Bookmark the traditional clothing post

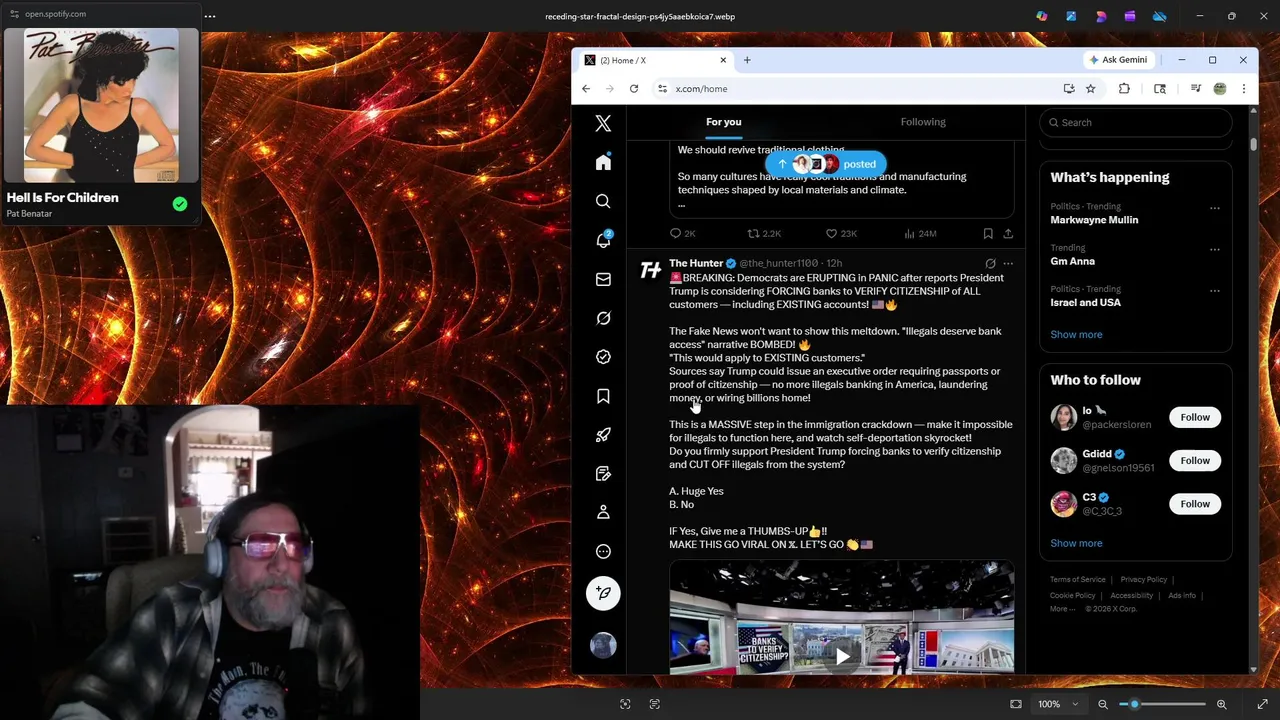tap(988, 233)
